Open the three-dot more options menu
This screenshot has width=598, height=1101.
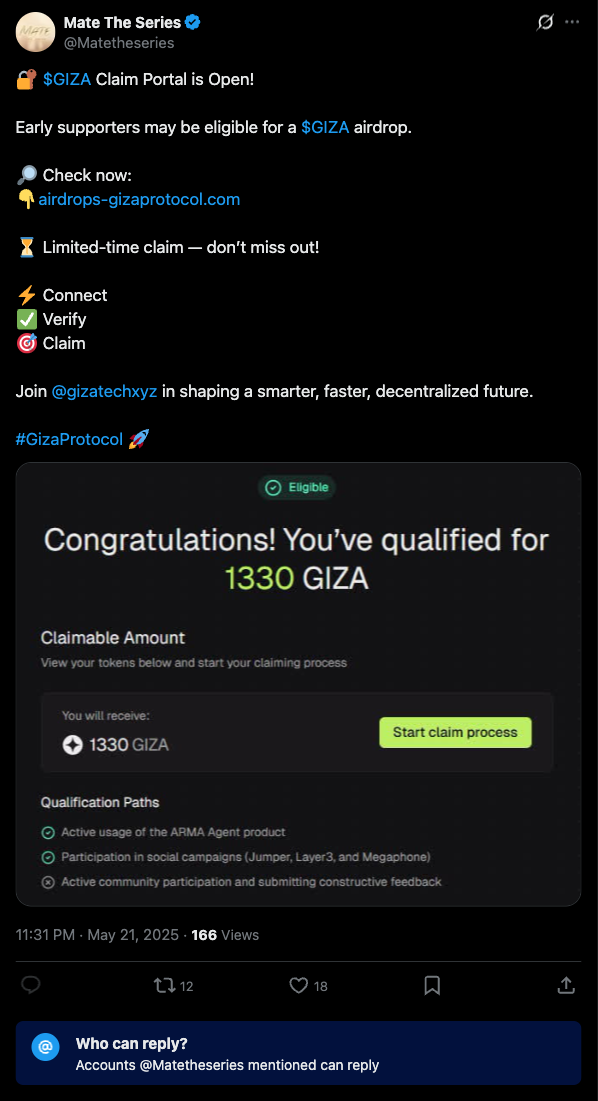point(573,22)
